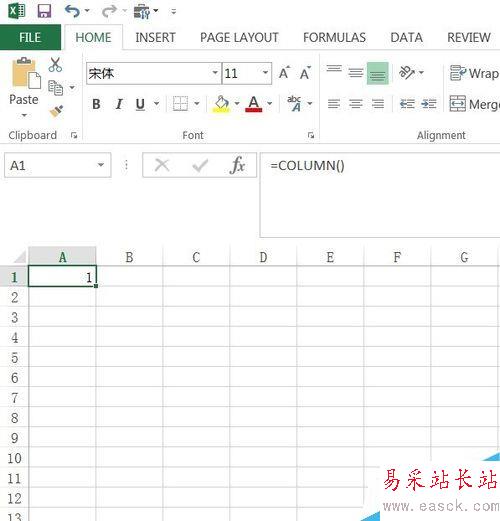This screenshot has height=521, width=500.
Task: Increase font size with larger A
Action: 284,73
